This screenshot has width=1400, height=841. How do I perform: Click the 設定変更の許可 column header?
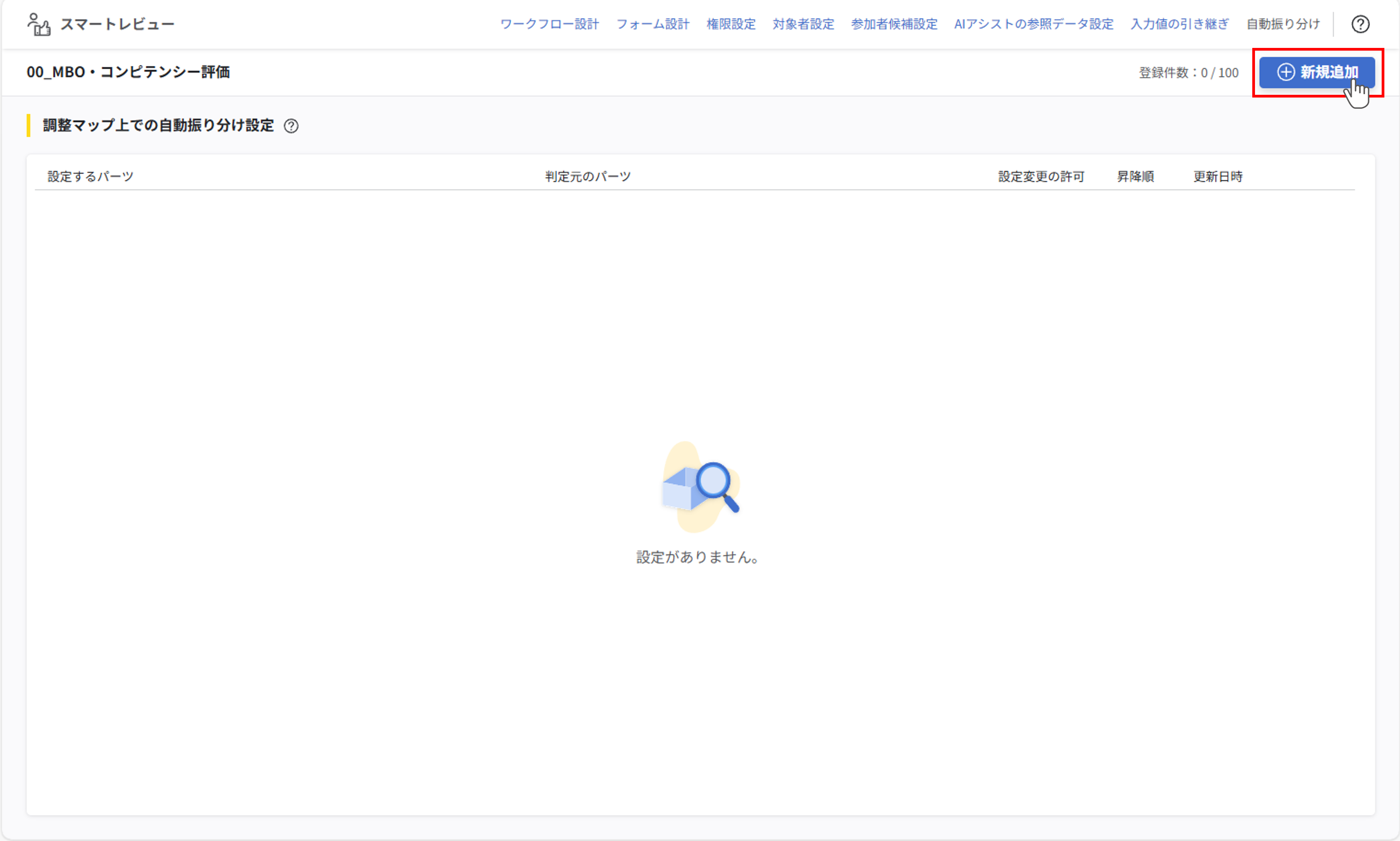[1040, 176]
